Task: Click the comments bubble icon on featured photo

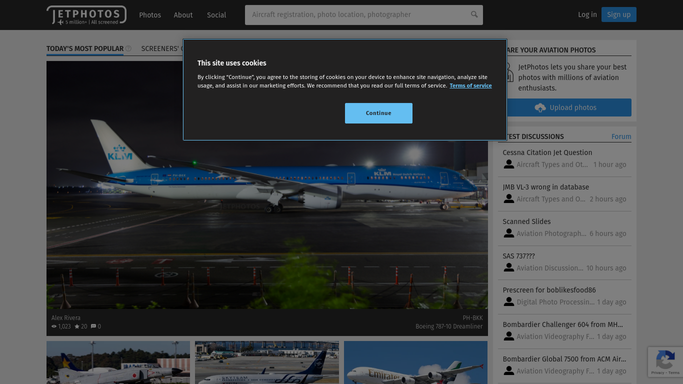Action: point(93,327)
